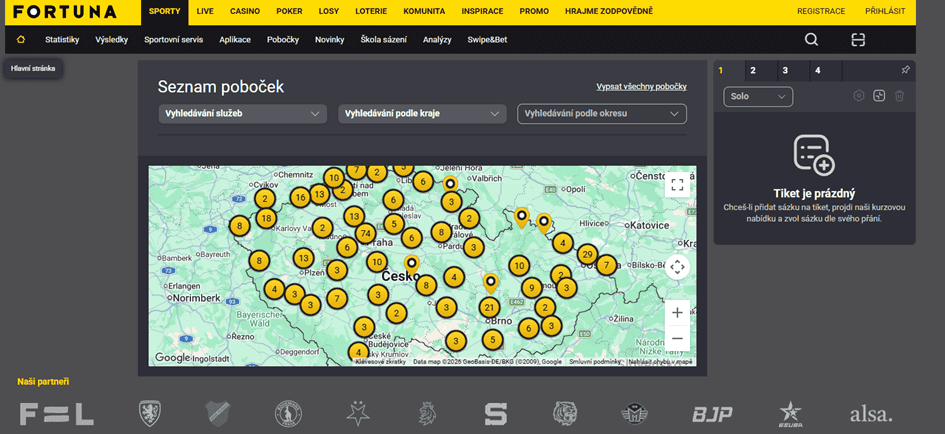Viewport: 945px width, 434px height.
Task: Click the map cluster marker 16
Action: point(300,197)
